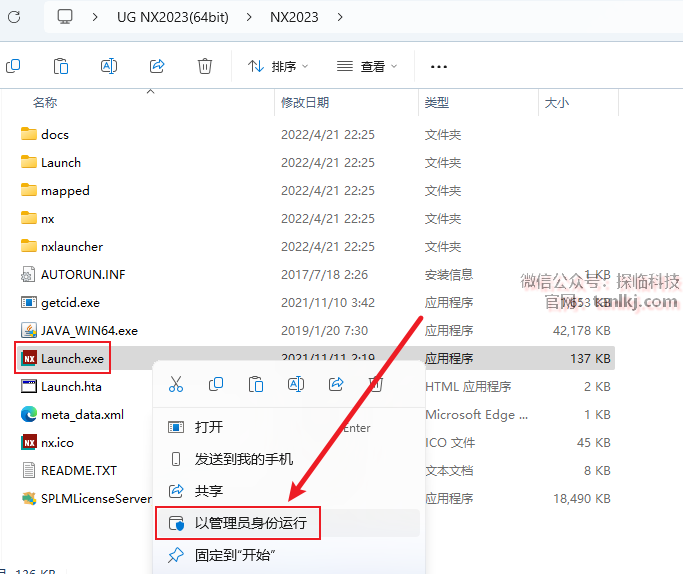Refresh the folder with the reload icon
Screen dimensions: 683x574
pos(14,17)
